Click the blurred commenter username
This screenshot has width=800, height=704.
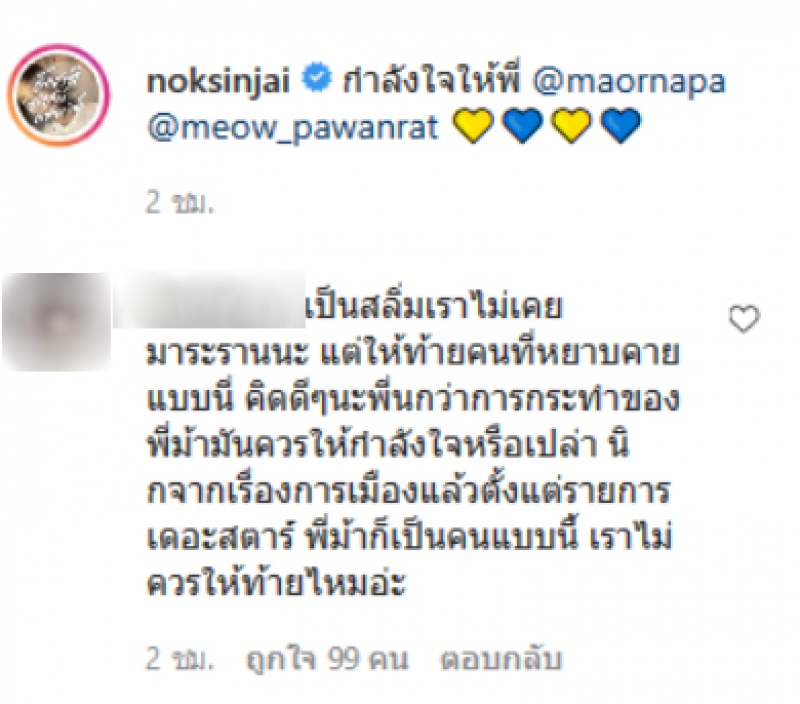209,301
